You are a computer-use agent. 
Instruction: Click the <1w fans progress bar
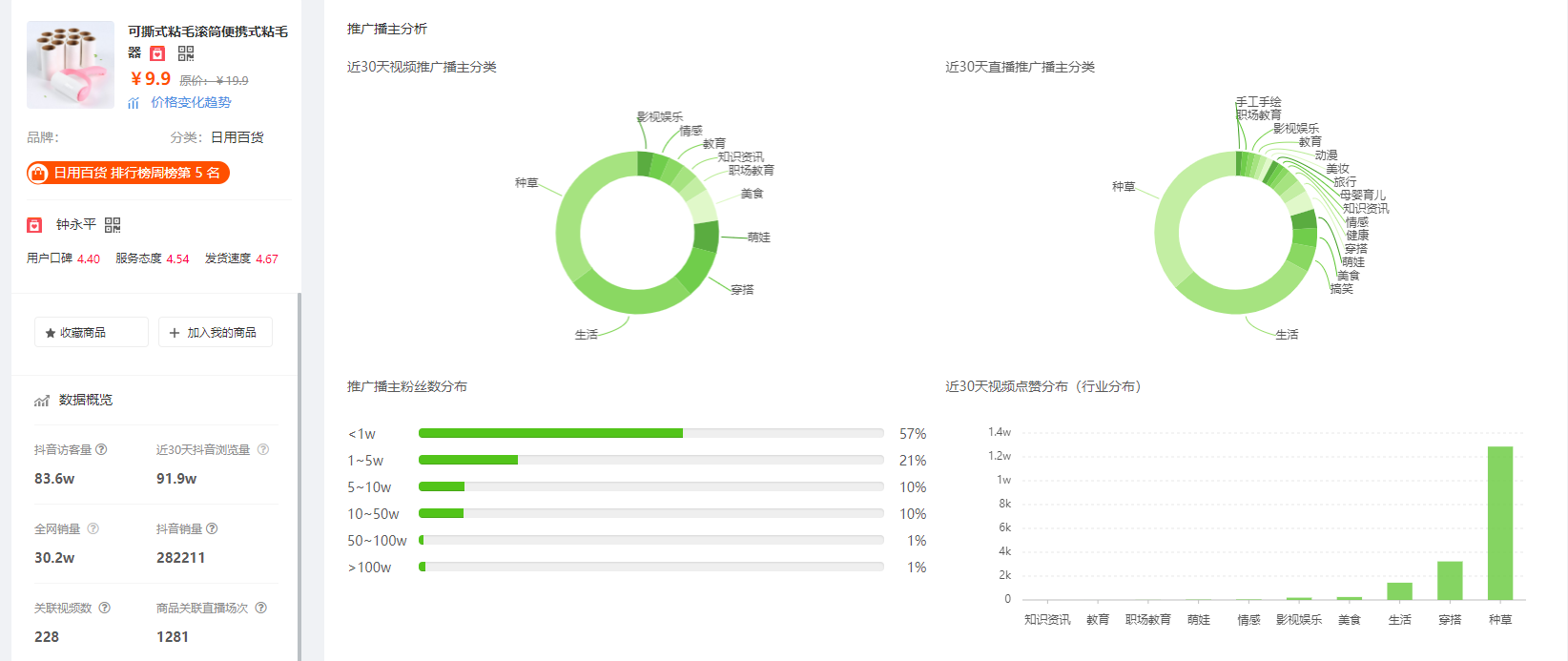click(x=651, y=433)
